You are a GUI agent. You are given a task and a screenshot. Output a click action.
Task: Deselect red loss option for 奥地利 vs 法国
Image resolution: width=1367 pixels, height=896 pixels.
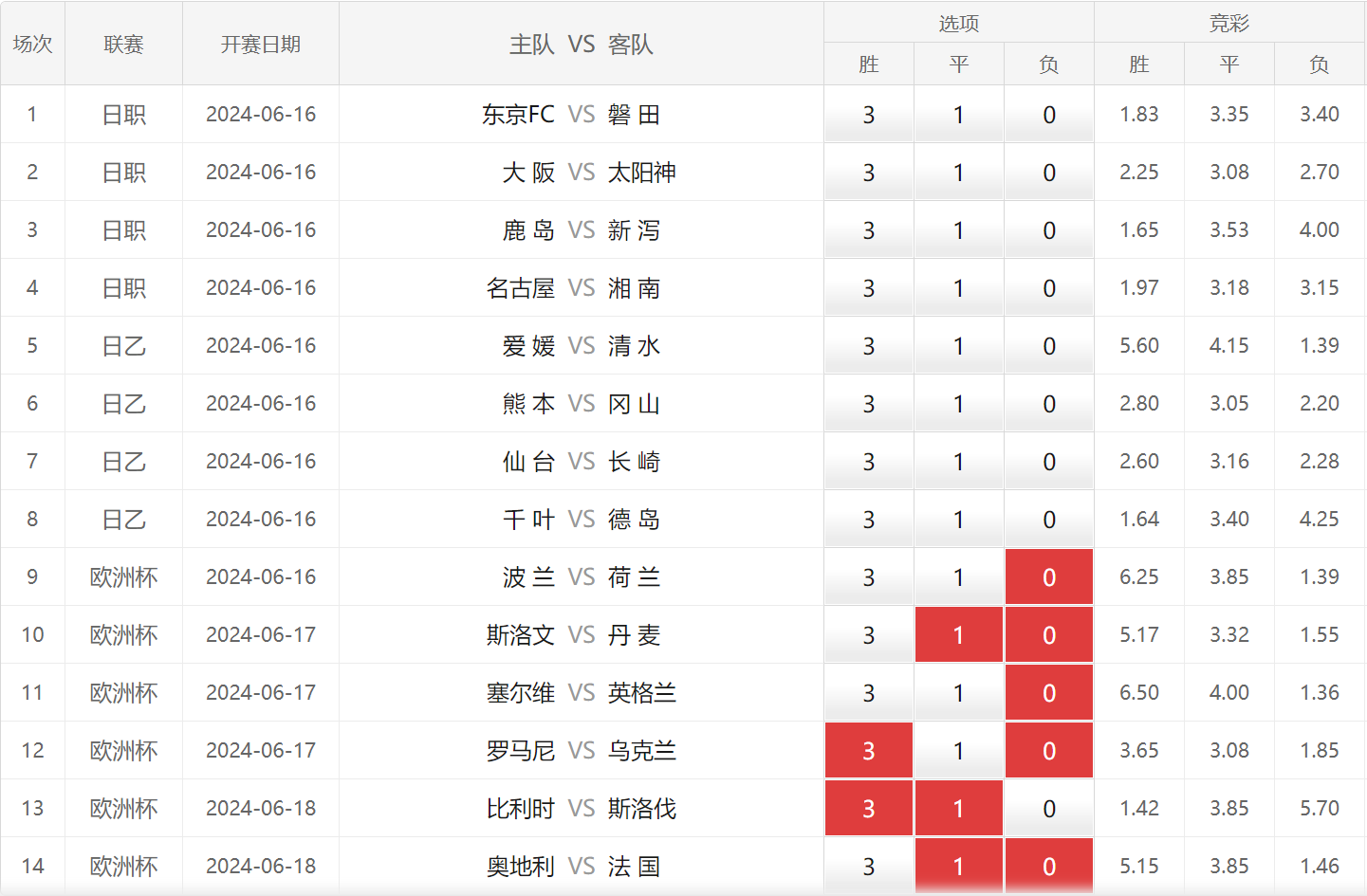click(x=1049, y=867)
